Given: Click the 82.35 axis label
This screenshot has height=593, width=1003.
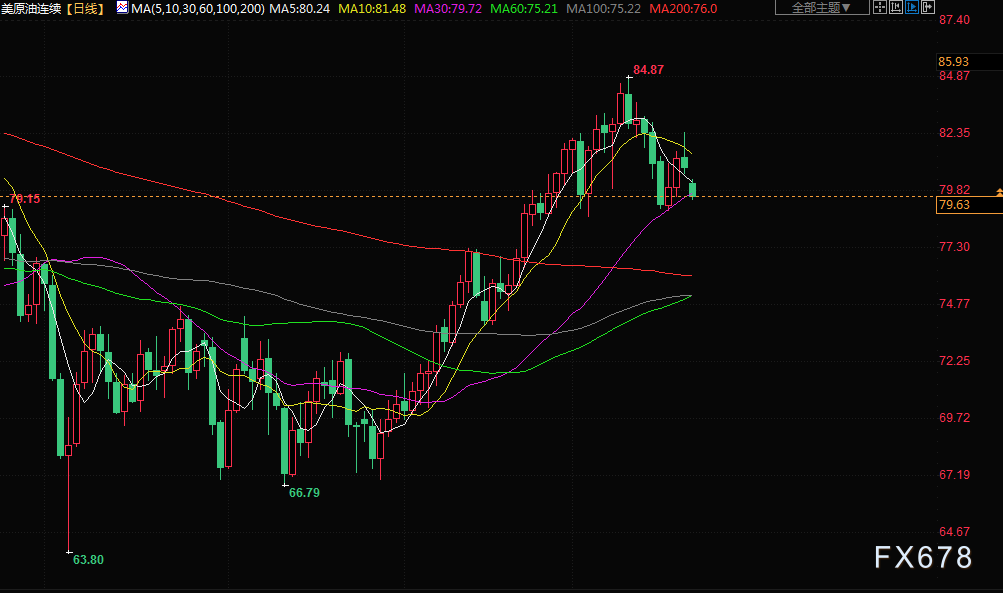Looking at the screenshot, I should (x=954, y=133).
